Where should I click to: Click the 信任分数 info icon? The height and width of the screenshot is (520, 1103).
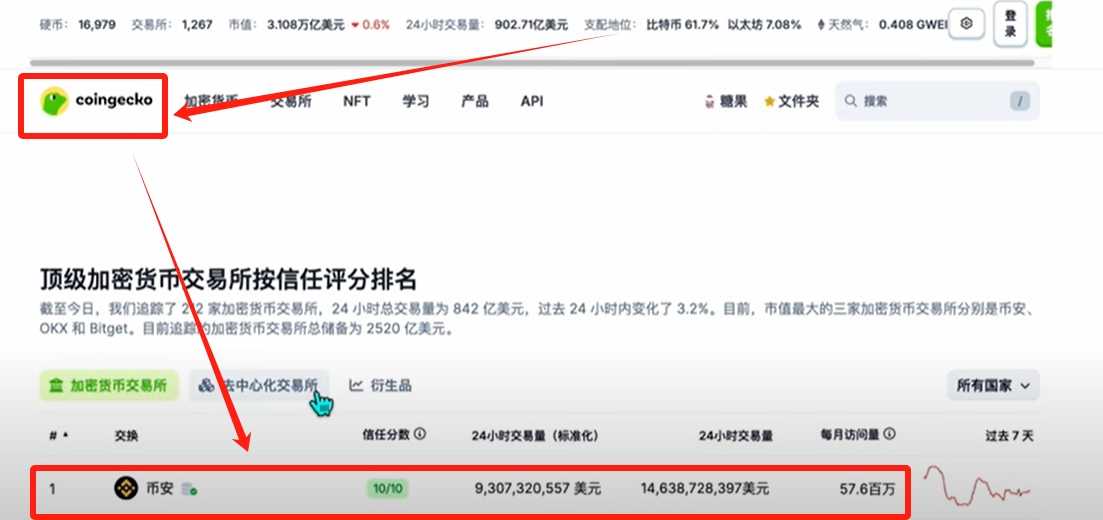pyautogui.click(x=420, y=434)
